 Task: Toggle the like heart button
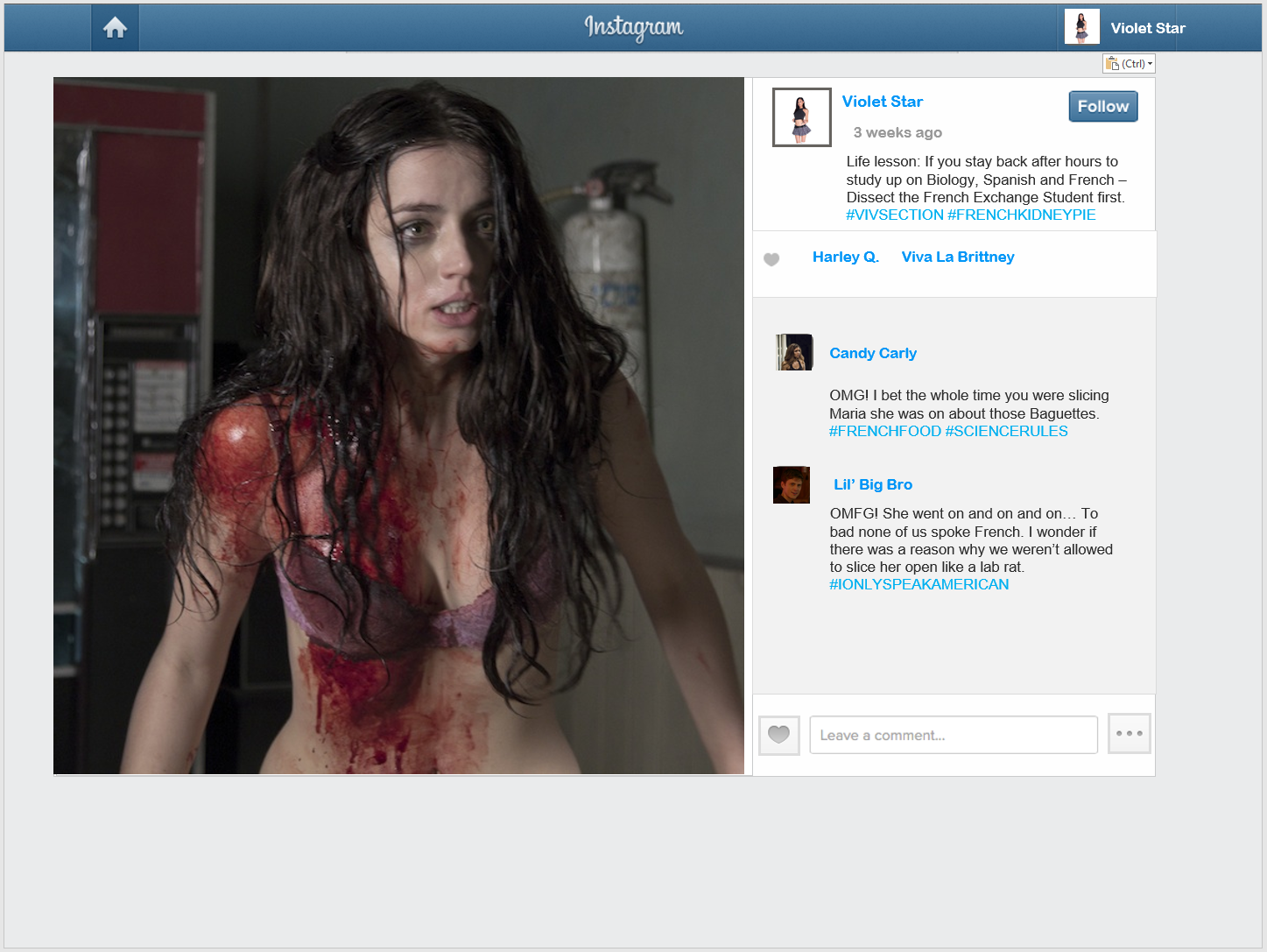[778, 735]
